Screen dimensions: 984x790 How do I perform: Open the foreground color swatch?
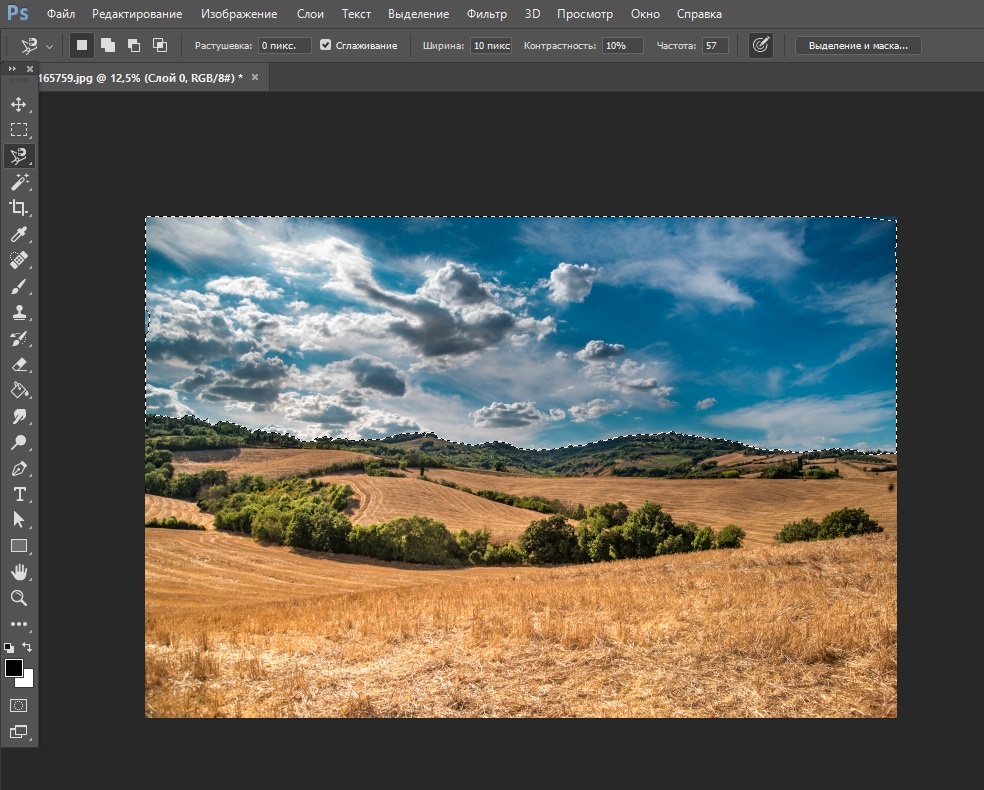(14, 668)
